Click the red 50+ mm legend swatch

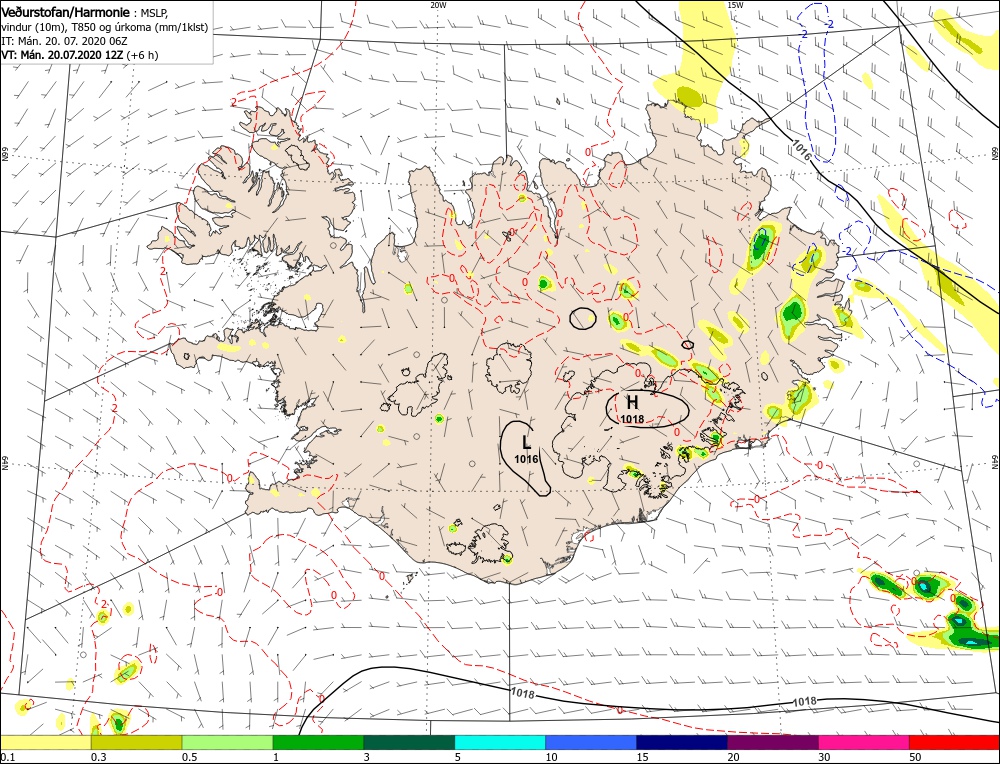click(x=955, y=742)
